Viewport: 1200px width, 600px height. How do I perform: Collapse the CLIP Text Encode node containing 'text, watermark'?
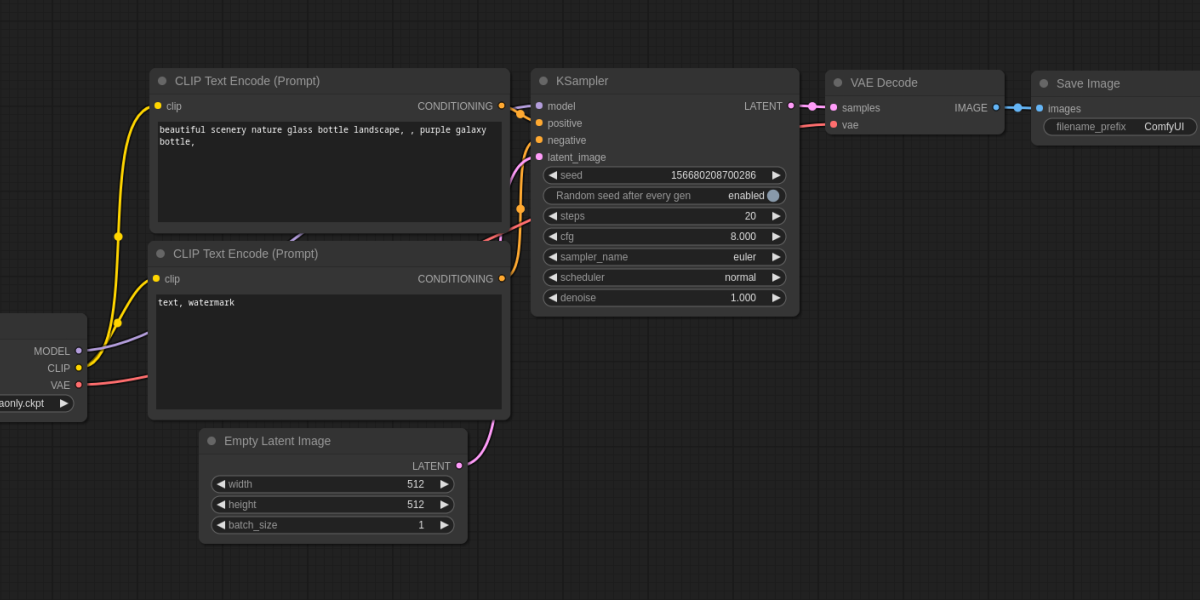[x=160, y=254]
